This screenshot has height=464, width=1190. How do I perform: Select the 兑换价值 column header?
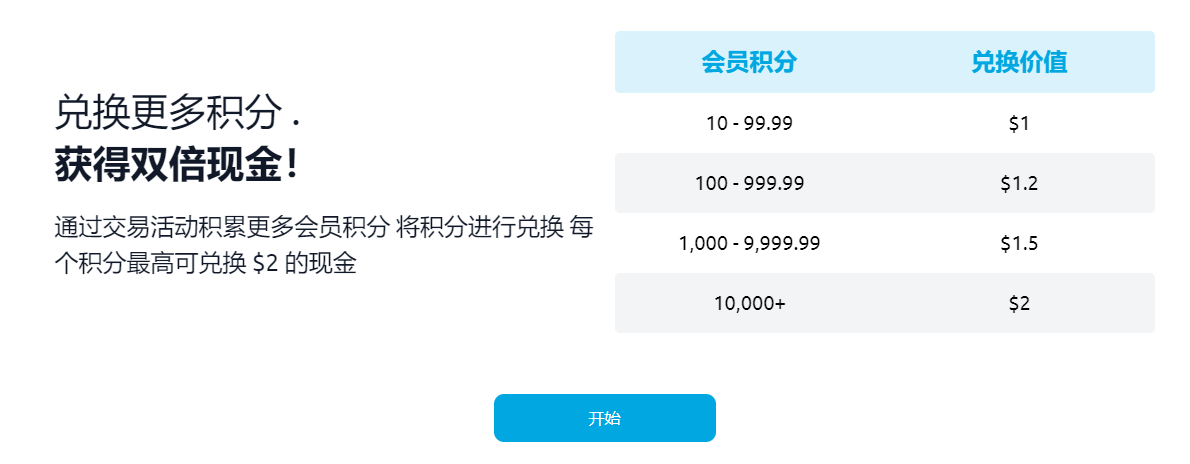[1019, 63]
